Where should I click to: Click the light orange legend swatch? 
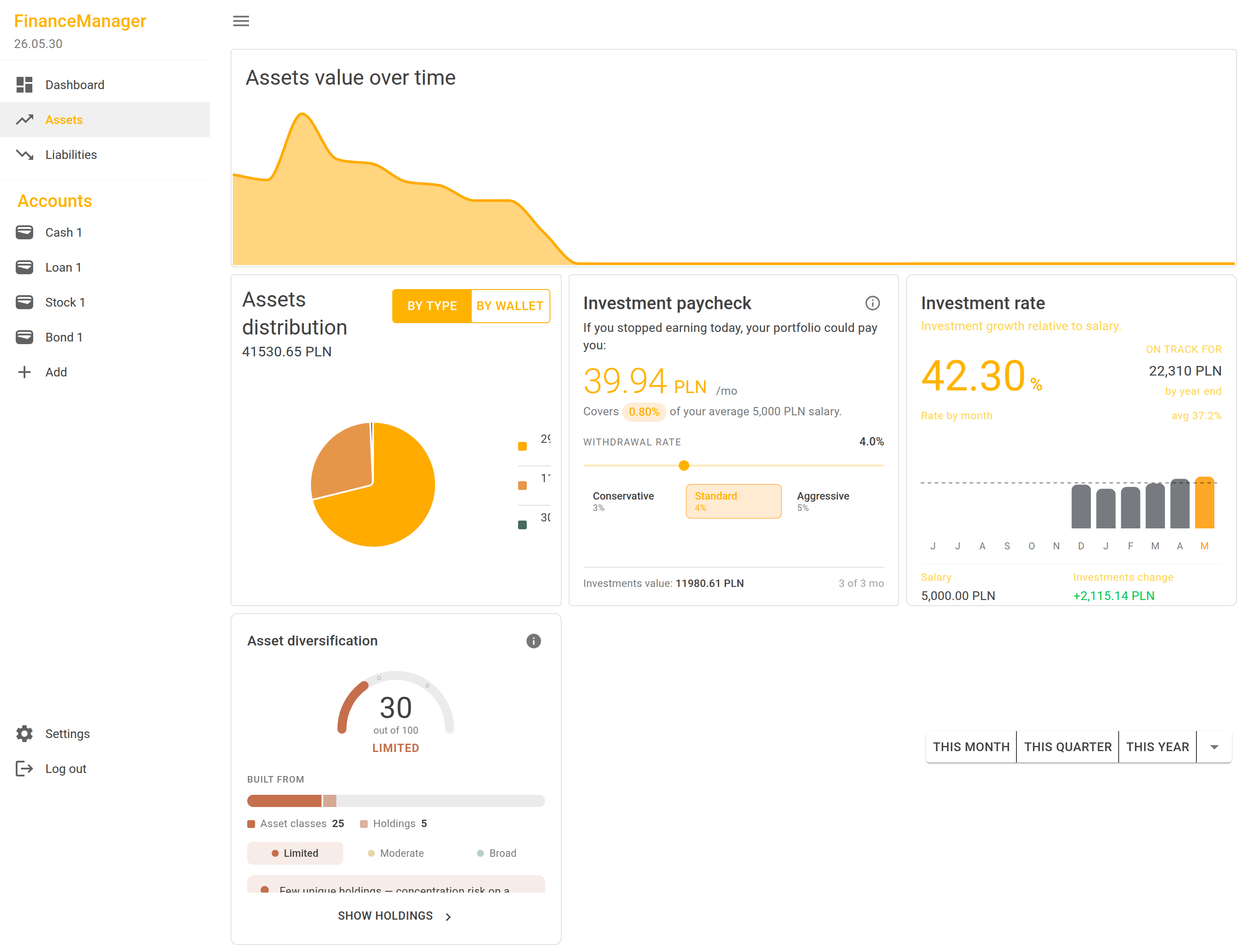522,486
